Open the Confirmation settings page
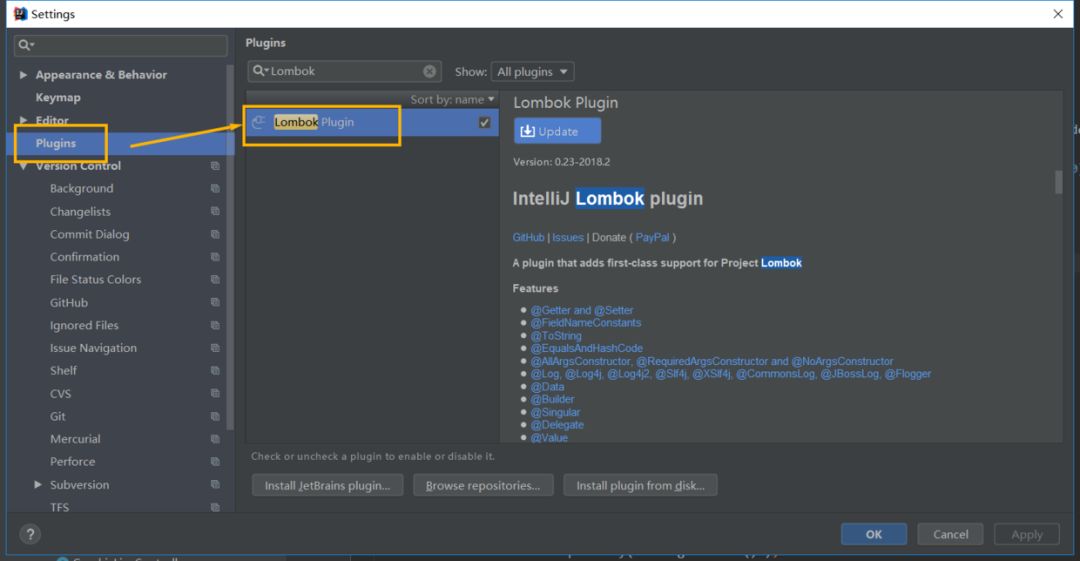 (x=84, y=257)
